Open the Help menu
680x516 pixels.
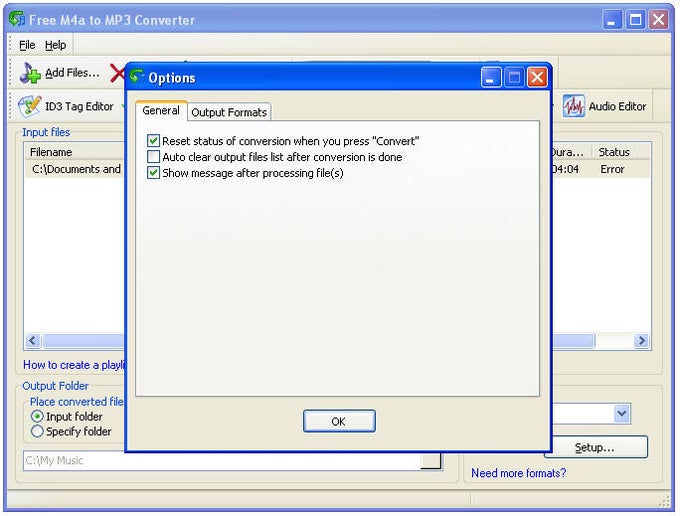(56, 45)
